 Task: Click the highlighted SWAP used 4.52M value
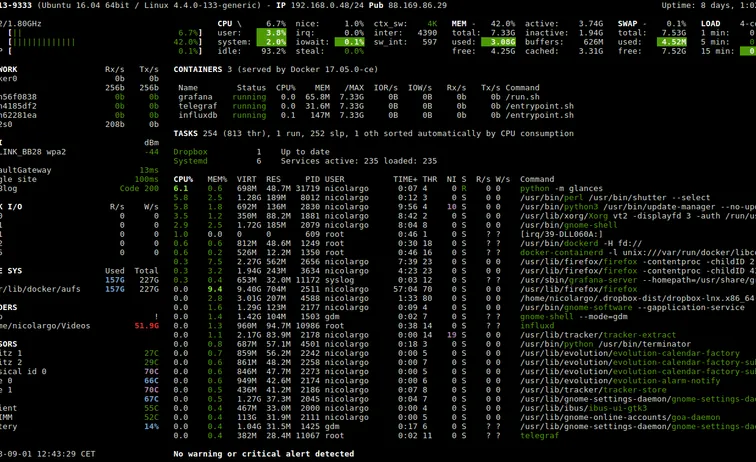pos(672,42)
